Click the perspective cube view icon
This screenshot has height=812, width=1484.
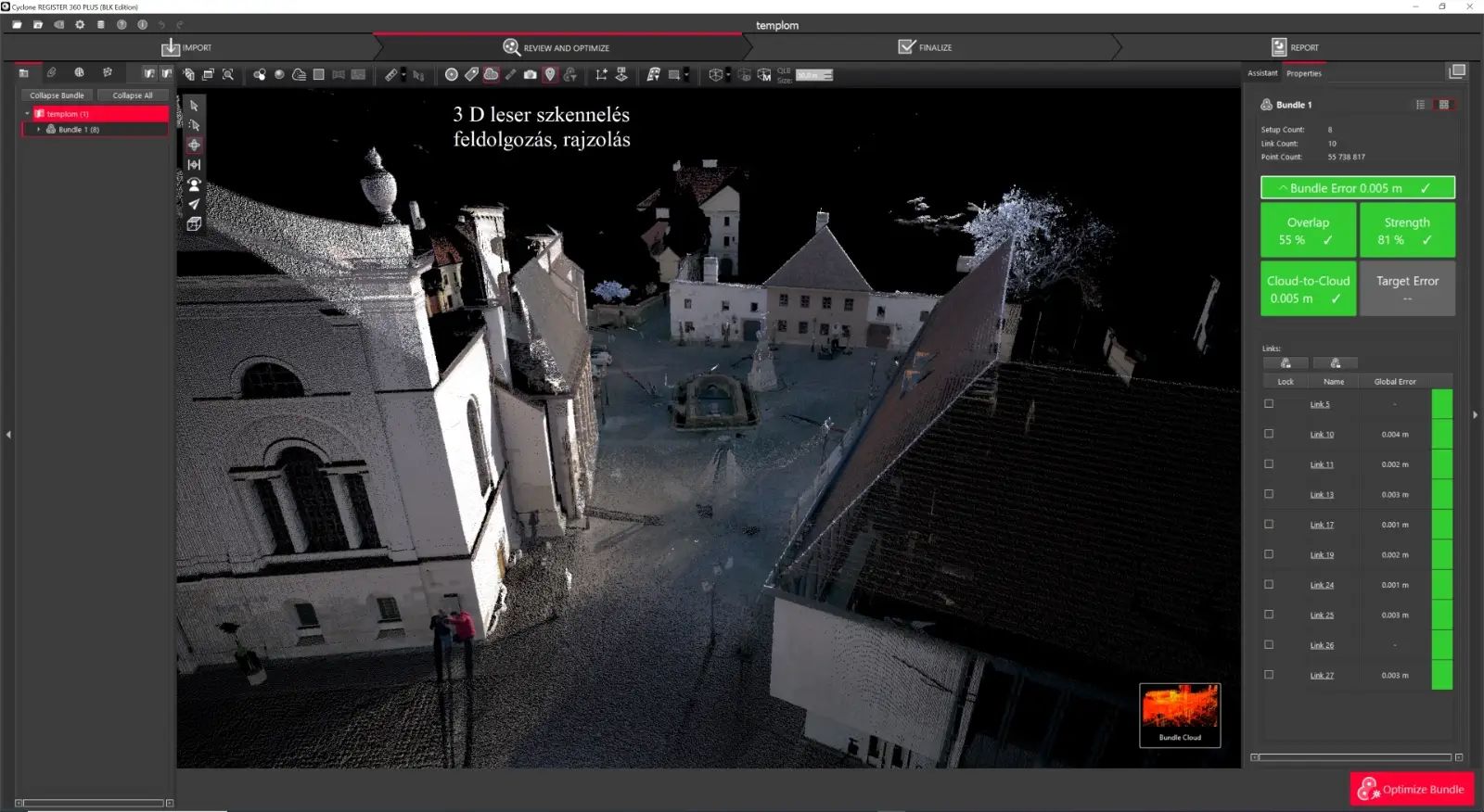[194, 224]
